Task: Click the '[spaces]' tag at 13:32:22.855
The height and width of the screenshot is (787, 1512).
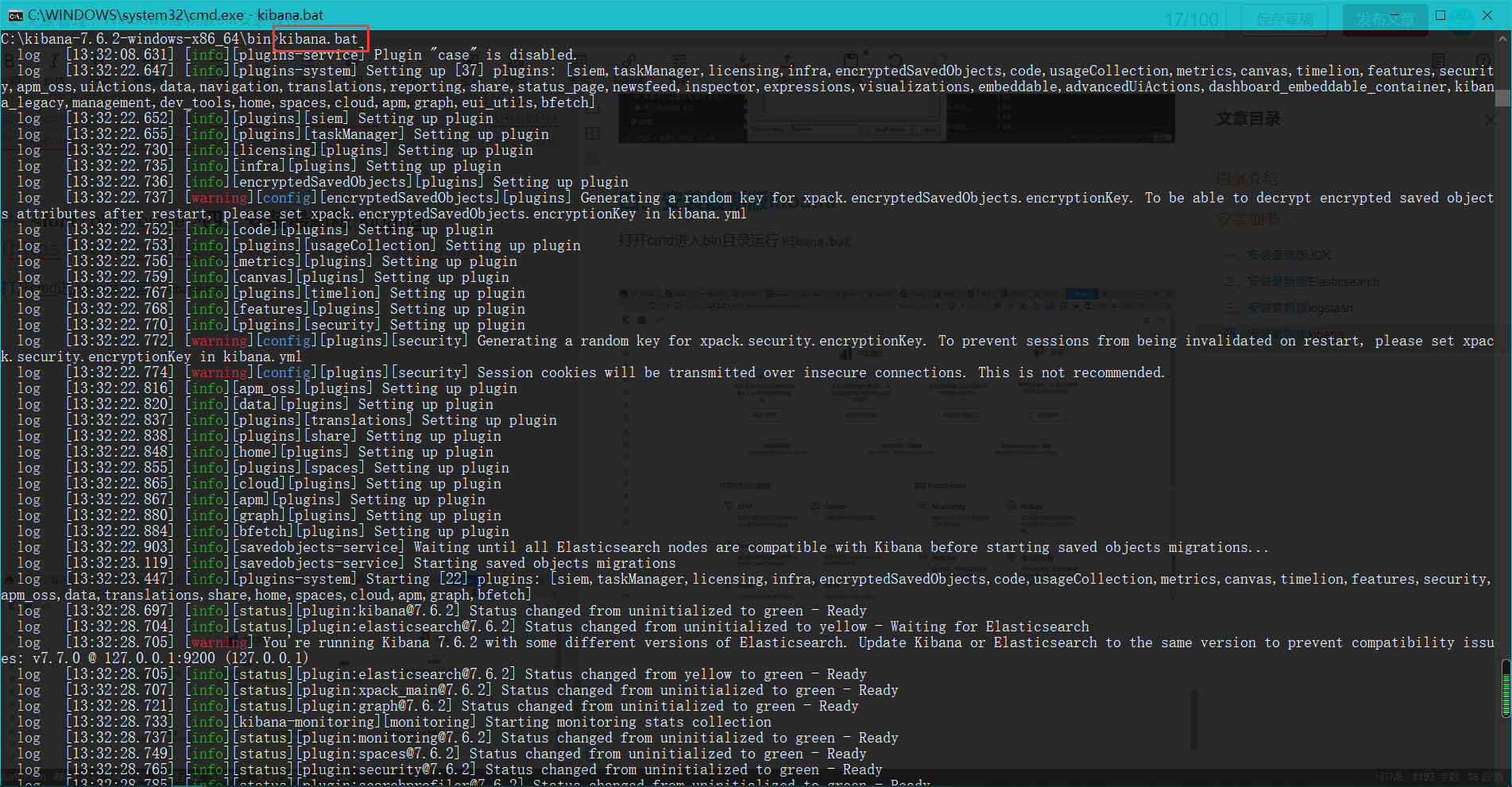Action: (334, 468)
